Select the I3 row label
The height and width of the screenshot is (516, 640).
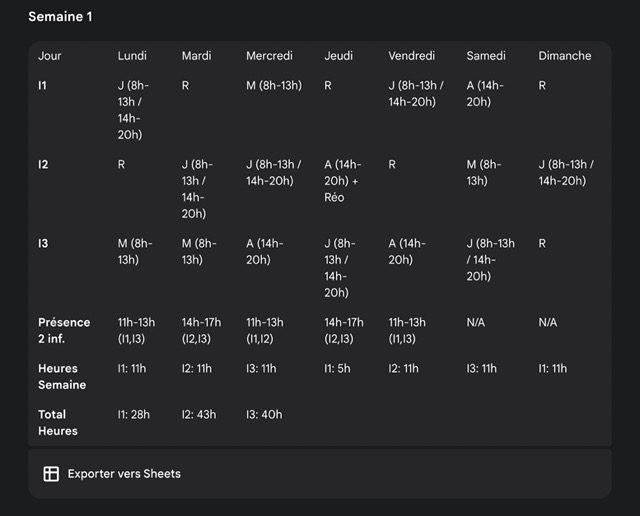43,243
